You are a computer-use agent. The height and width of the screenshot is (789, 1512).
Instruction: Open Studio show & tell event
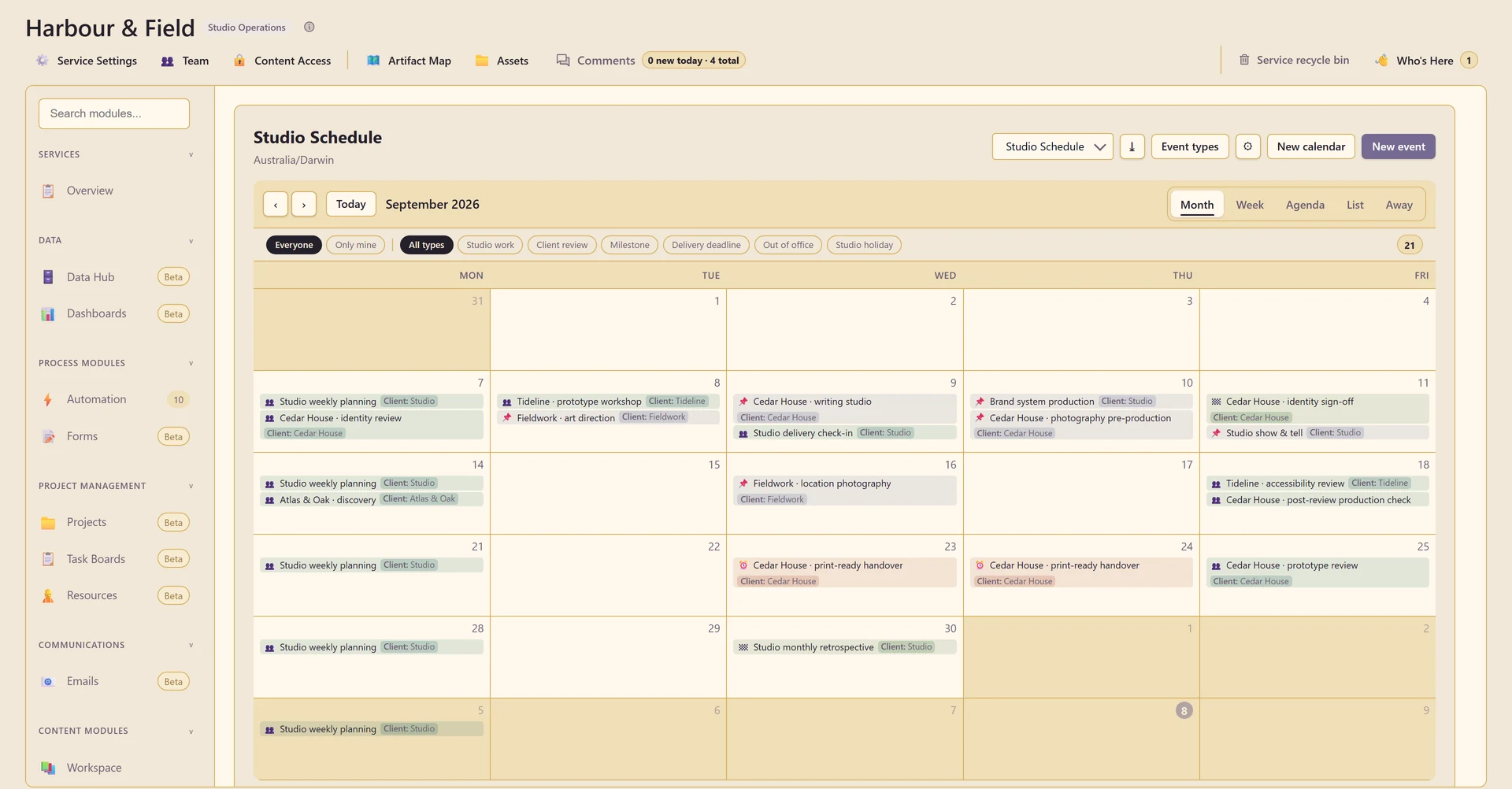(1317, 433)
